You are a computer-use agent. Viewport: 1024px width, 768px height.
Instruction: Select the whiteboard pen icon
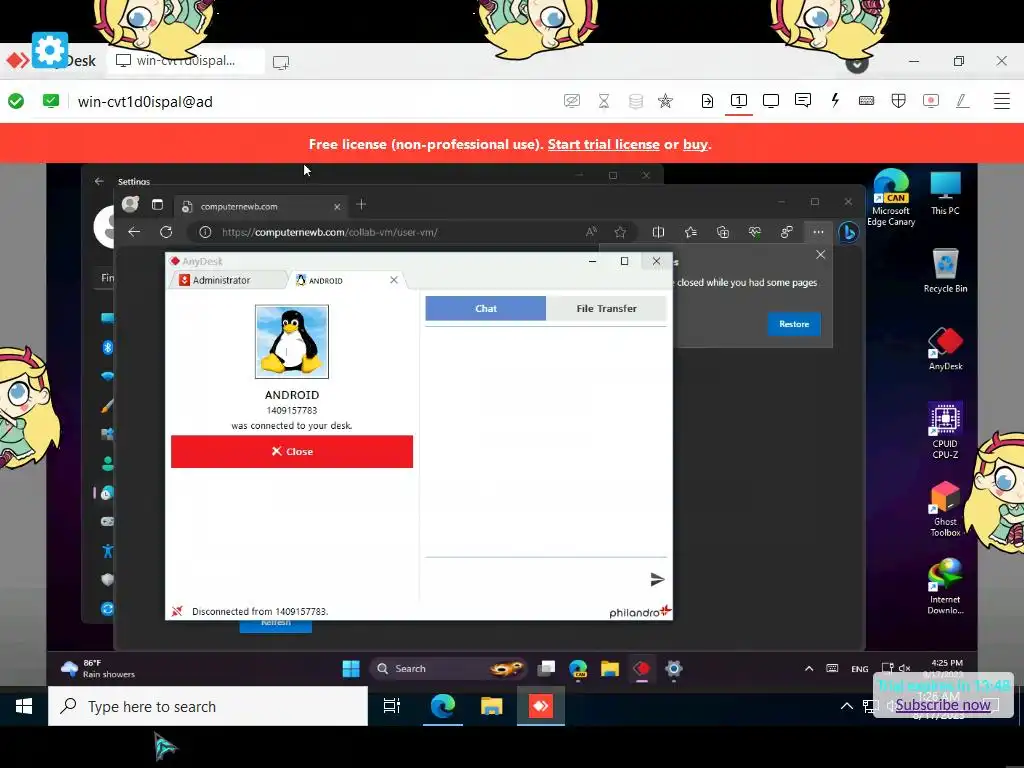[x=963, y=101]
